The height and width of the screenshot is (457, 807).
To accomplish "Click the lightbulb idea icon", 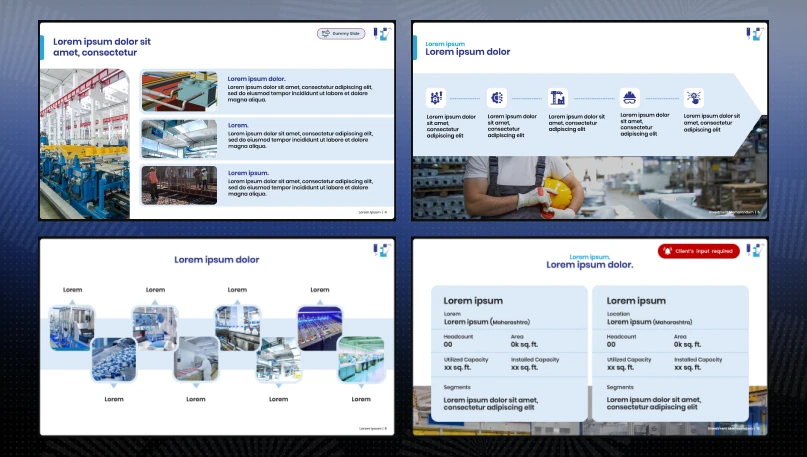I will pos(694,97).
